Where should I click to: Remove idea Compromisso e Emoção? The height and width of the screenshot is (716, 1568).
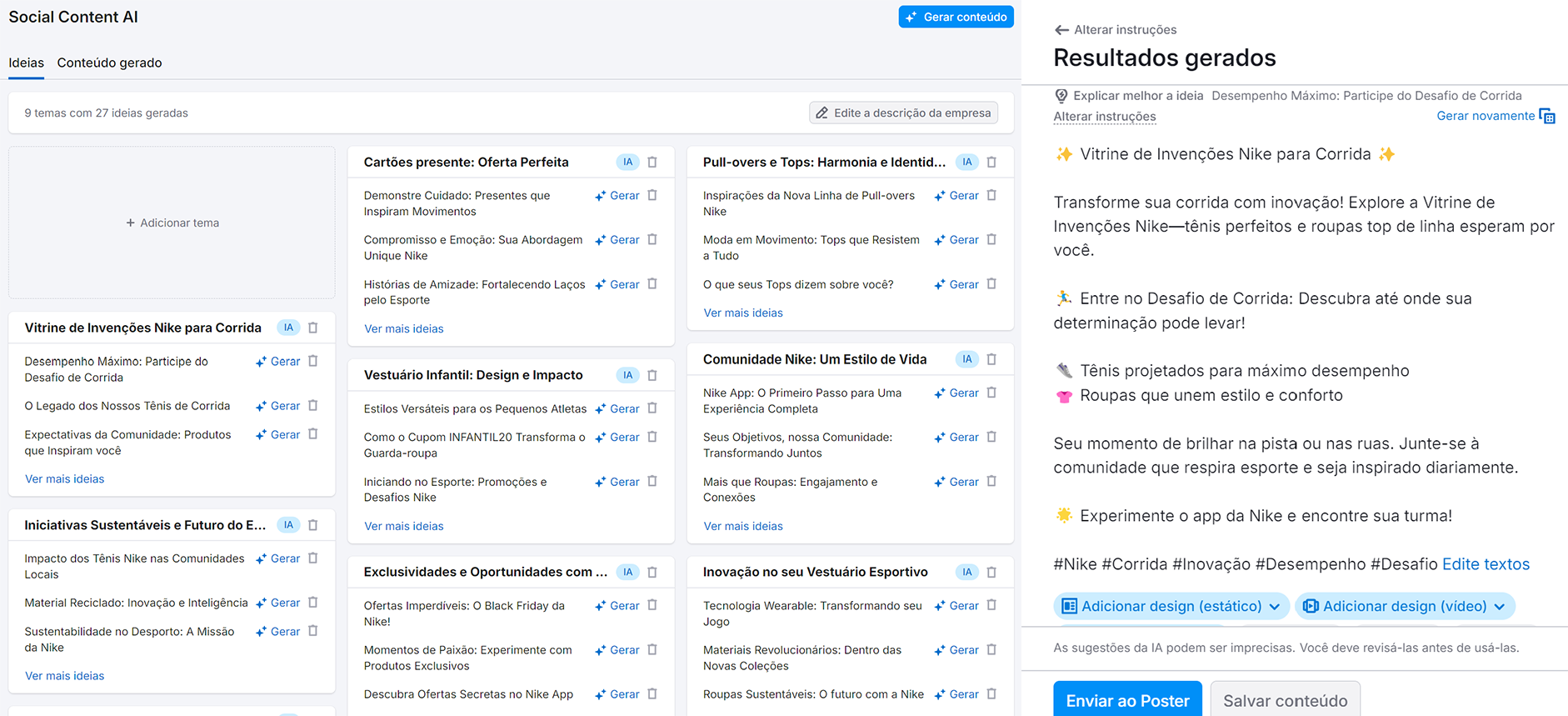[652, 239]
